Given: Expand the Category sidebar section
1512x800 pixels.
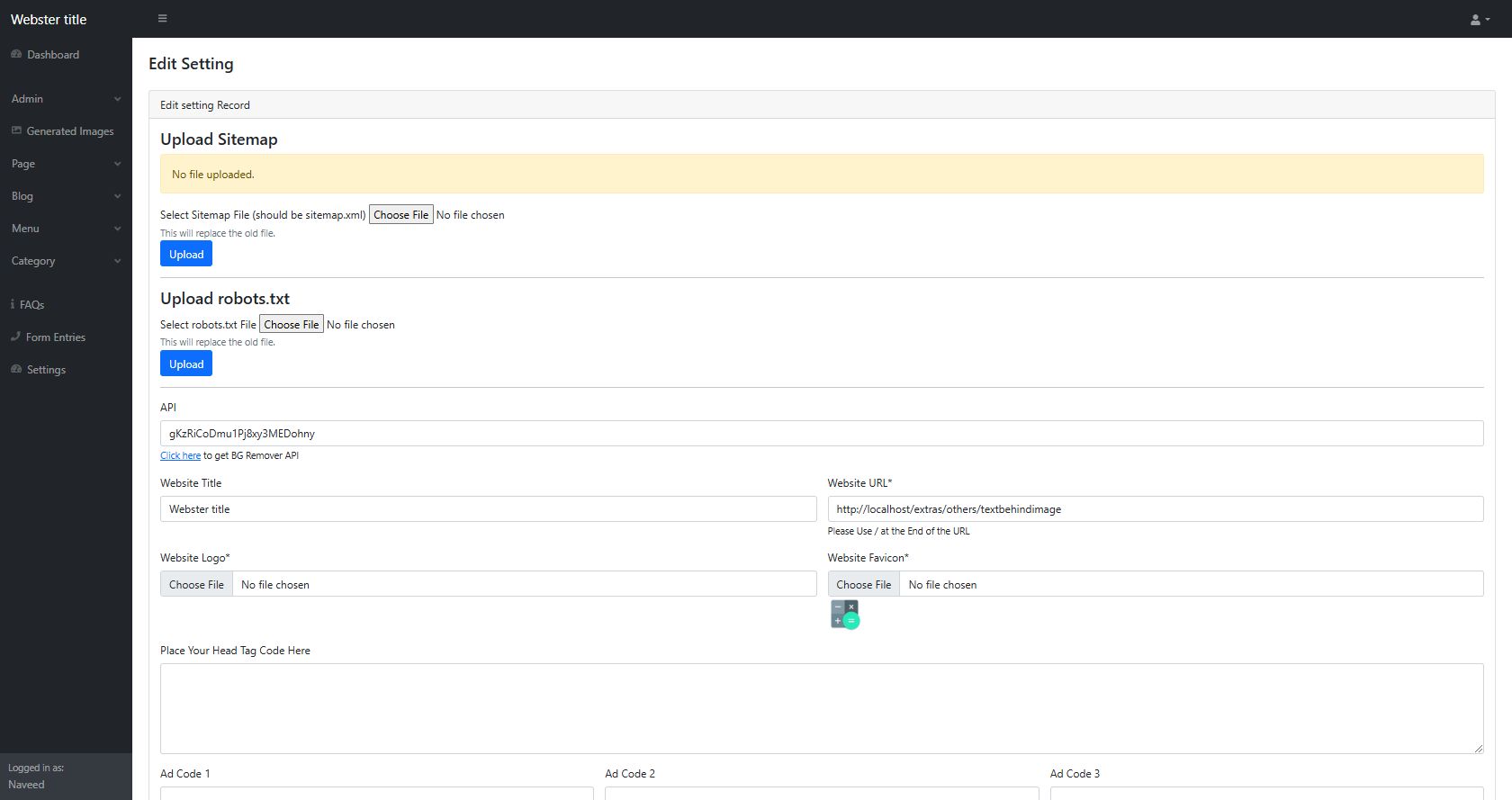Looking at the screenshot, I should (66, 261).
